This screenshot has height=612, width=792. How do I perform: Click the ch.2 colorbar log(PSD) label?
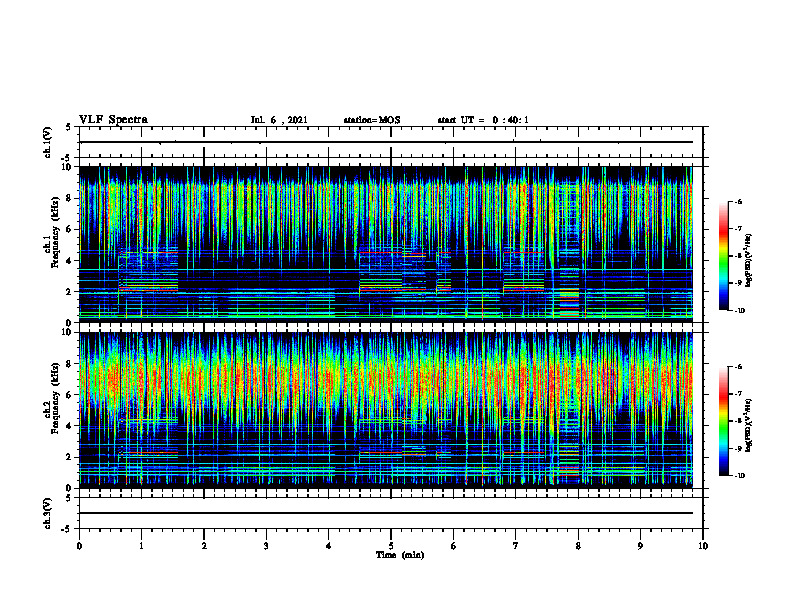(x=749, y=425)
